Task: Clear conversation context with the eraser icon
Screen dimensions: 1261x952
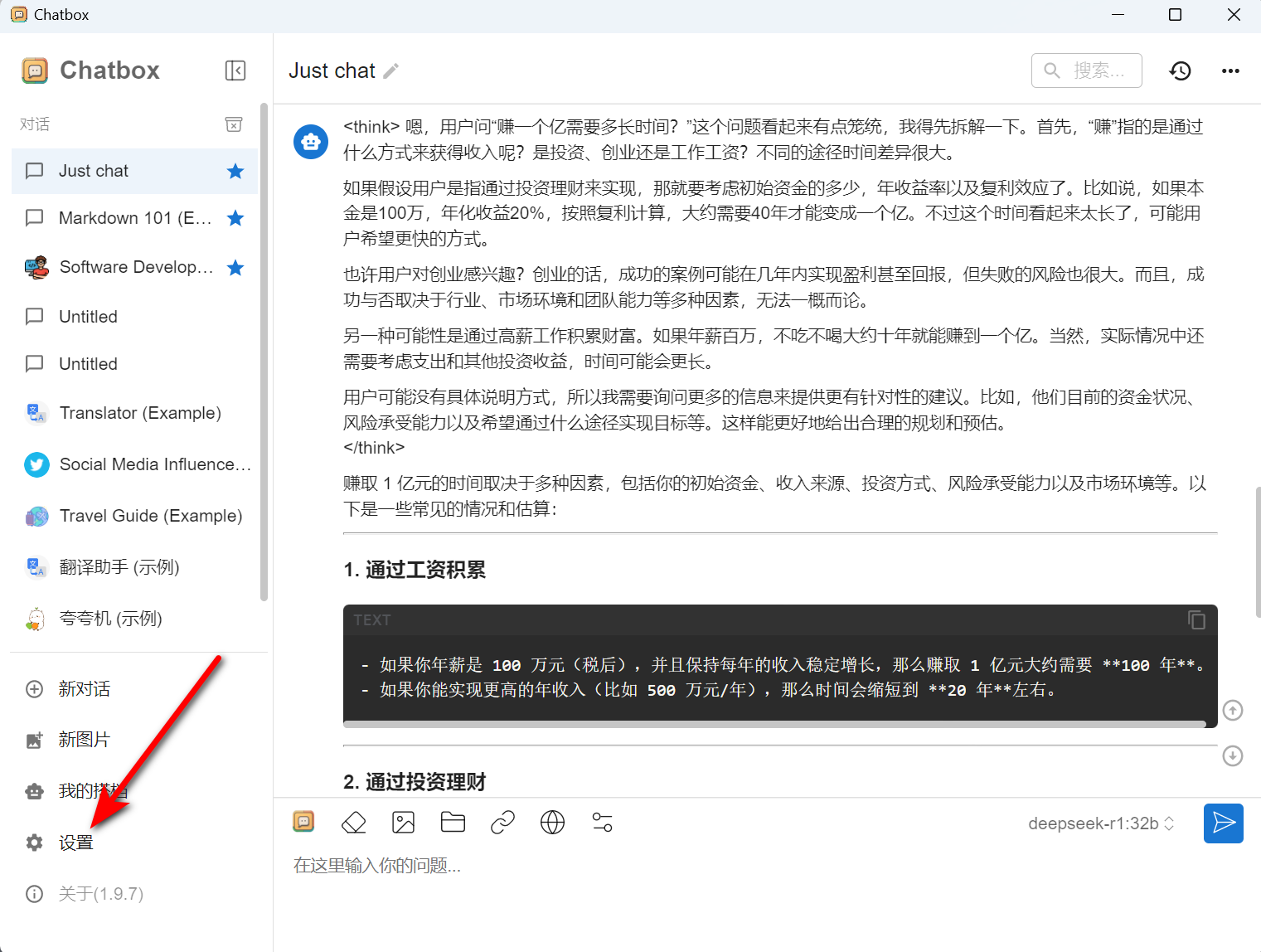Action: pyautogui.click(x=354, y=822)
